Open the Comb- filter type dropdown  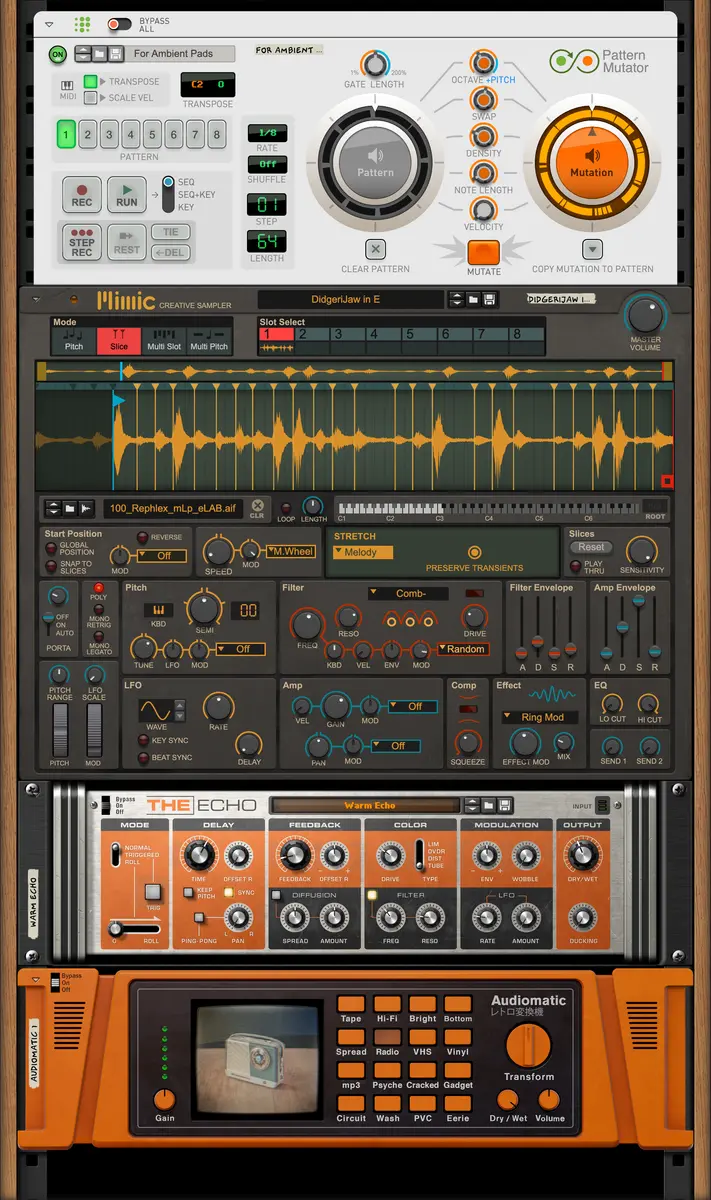click(x=409, y=593)
